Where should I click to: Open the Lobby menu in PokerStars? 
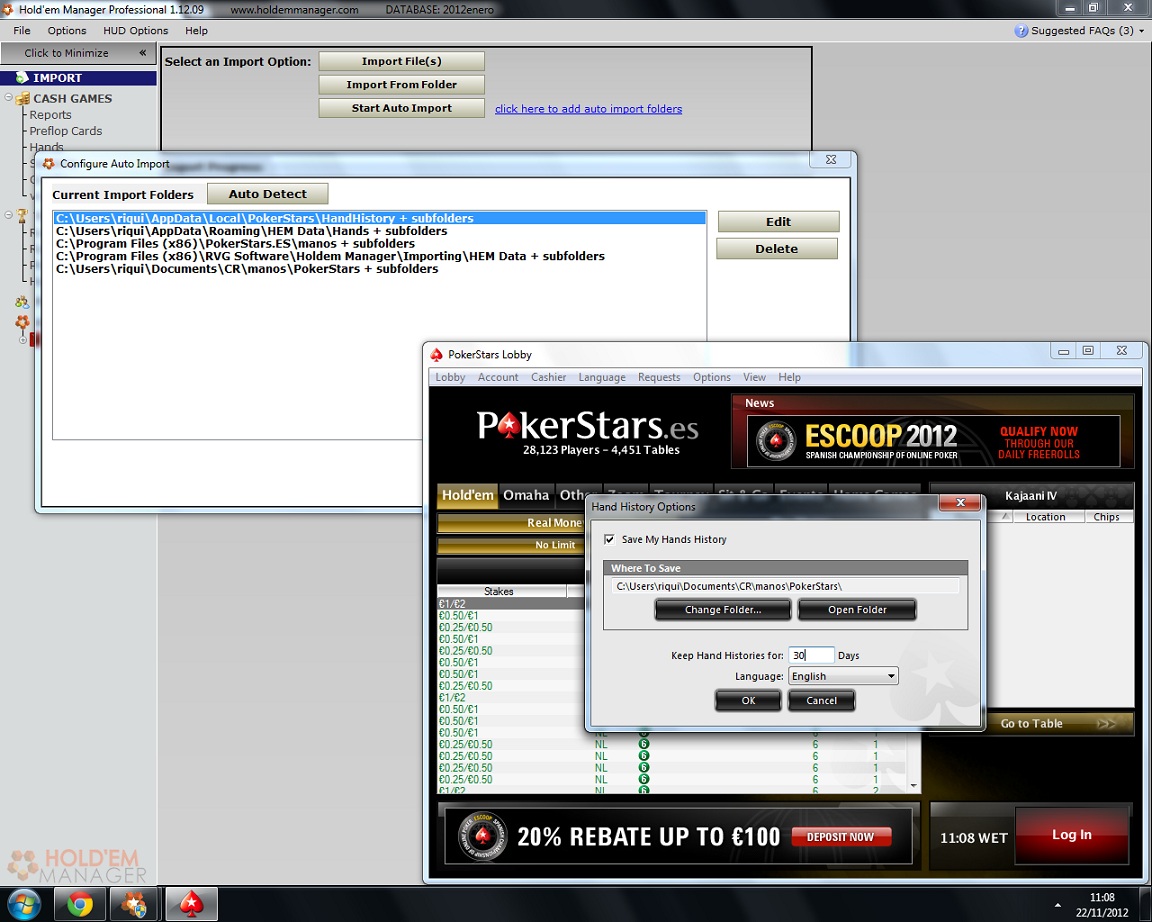450,377
